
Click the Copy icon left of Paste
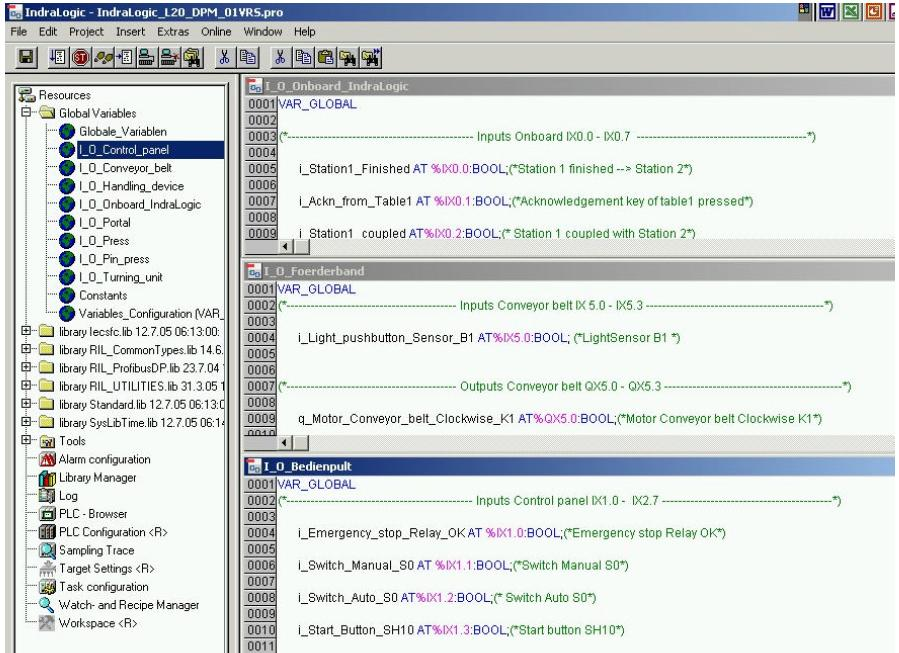pyautogui.click(x=303, y=57)
